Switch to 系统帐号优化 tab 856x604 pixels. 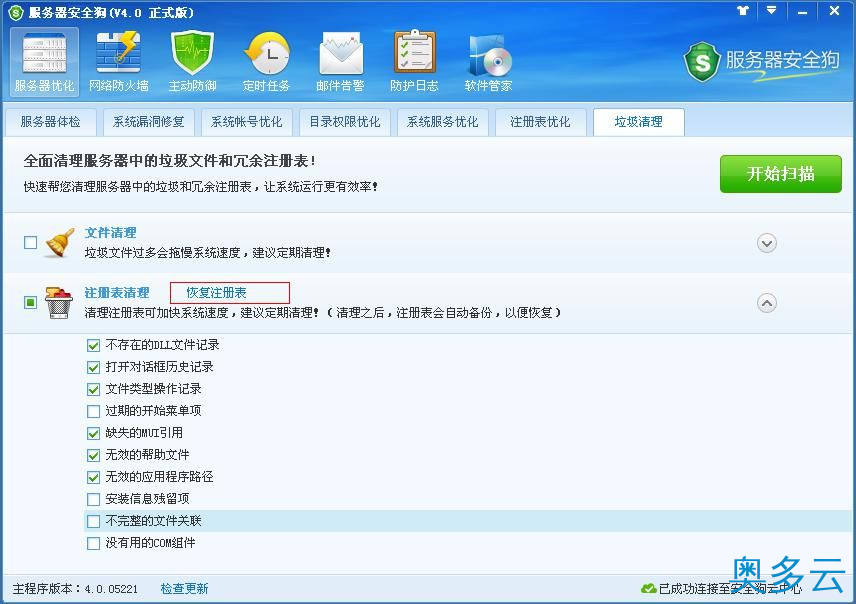click(x=247, y=122)
